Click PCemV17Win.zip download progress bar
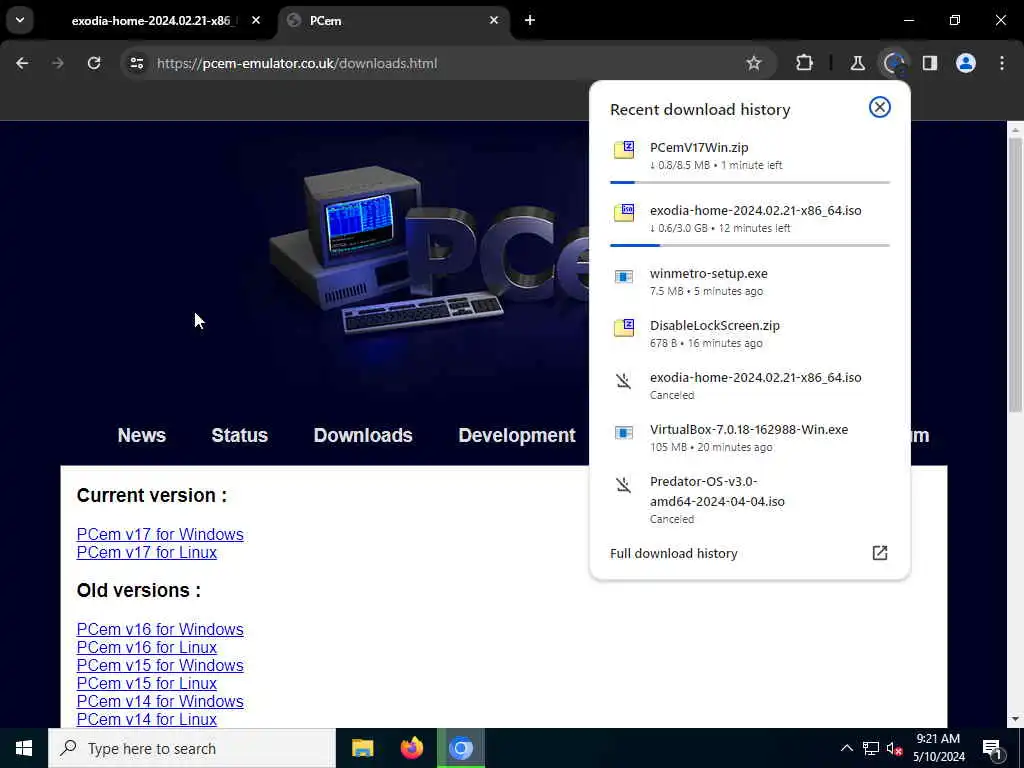The height and width of the screenshot is (768, 1024). point(750,182)
